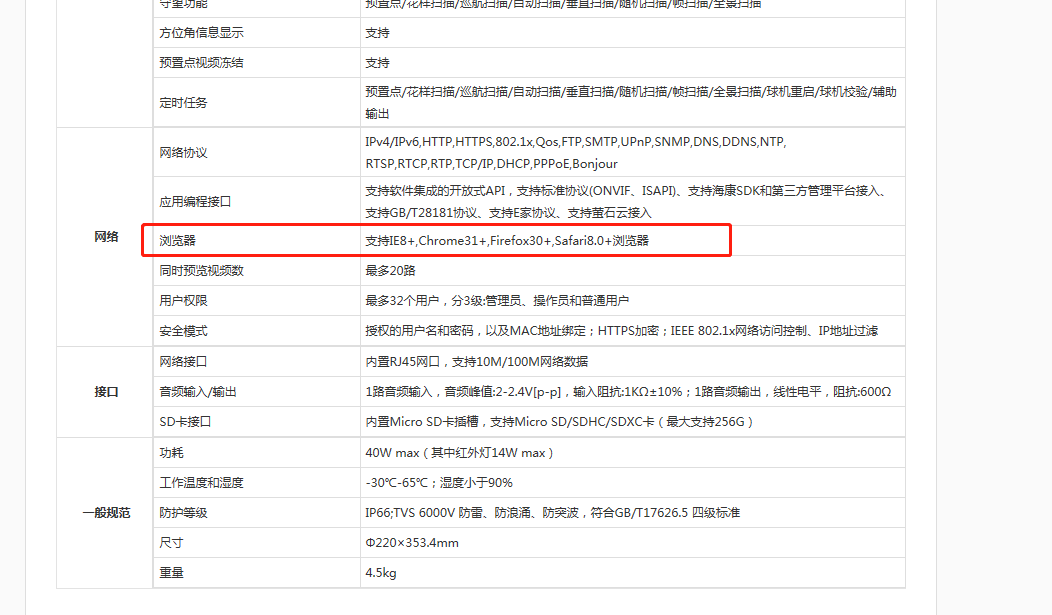1052x615 pixels.
Task: Click the Φ220×353.4mm dimension value
Action: (x=412, y=543)
